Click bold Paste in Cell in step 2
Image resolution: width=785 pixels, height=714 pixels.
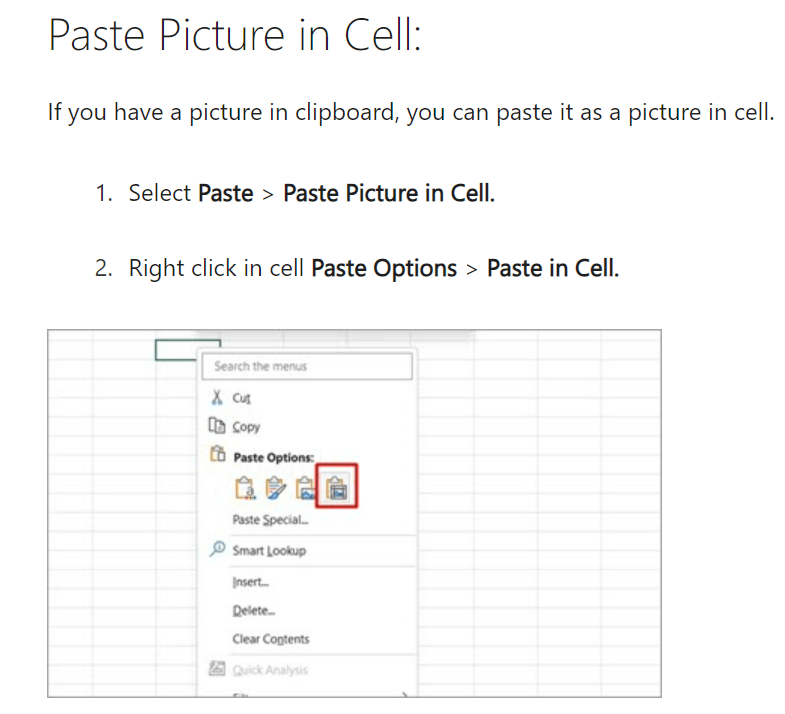[552, 268]
